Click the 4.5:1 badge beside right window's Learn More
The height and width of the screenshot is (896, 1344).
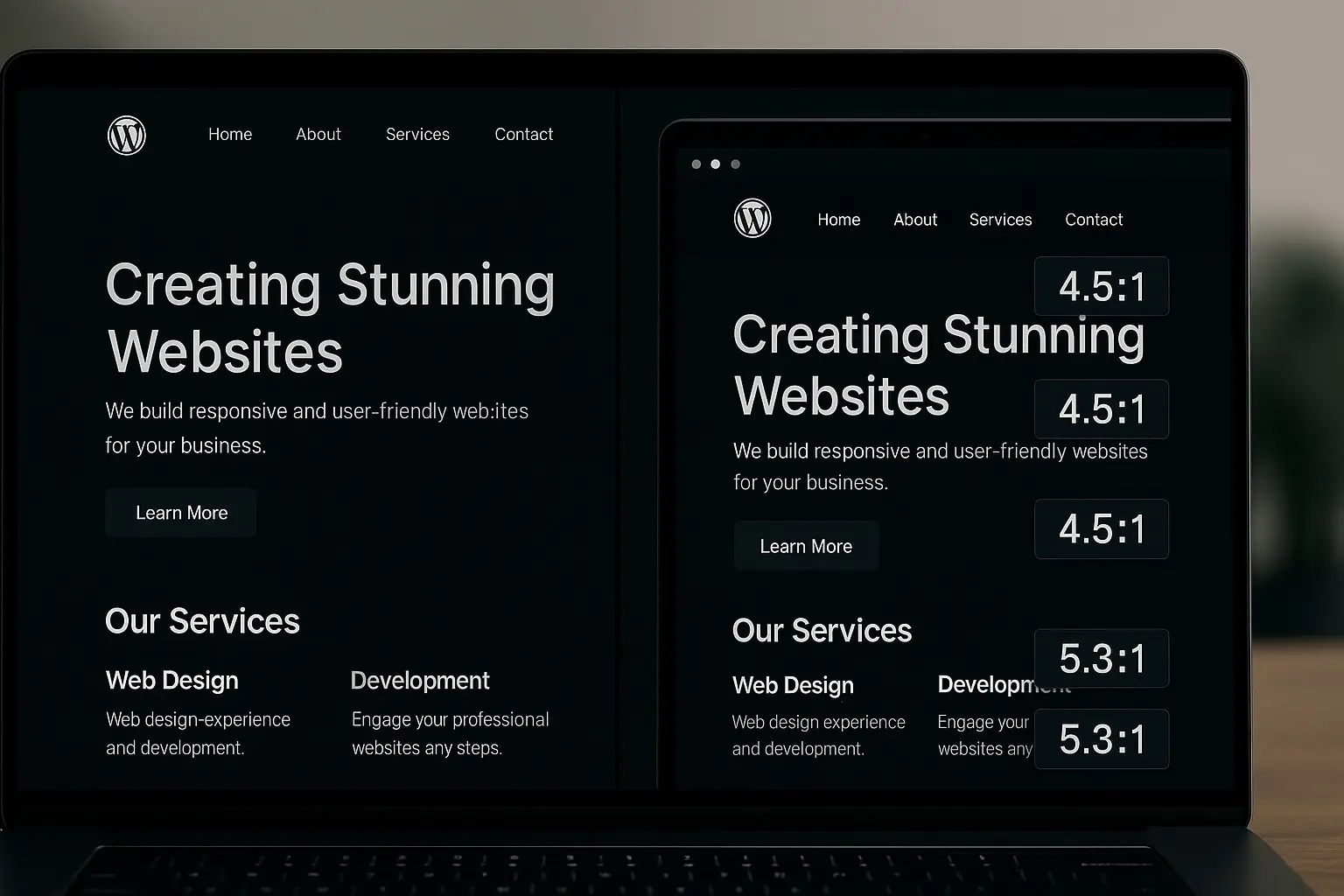[x=1102, y=529]
